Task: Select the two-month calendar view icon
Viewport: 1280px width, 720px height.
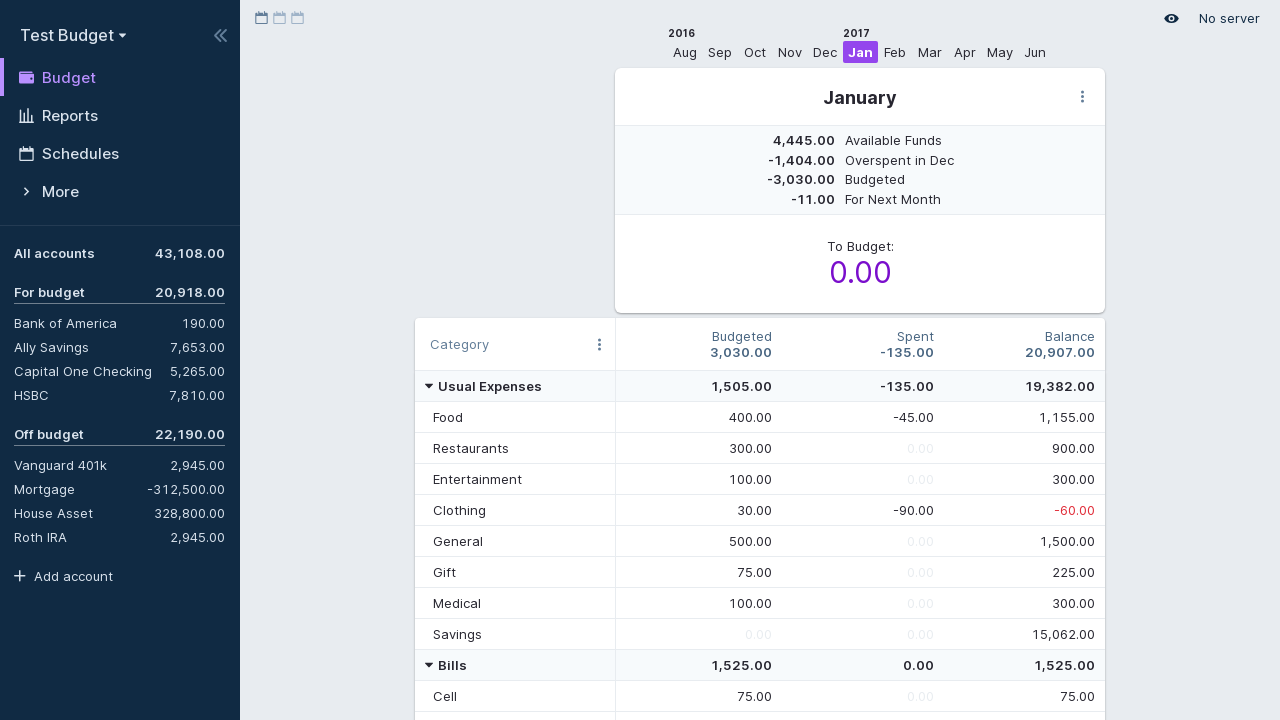Action: pyautogui.click(x=279, y=17)
